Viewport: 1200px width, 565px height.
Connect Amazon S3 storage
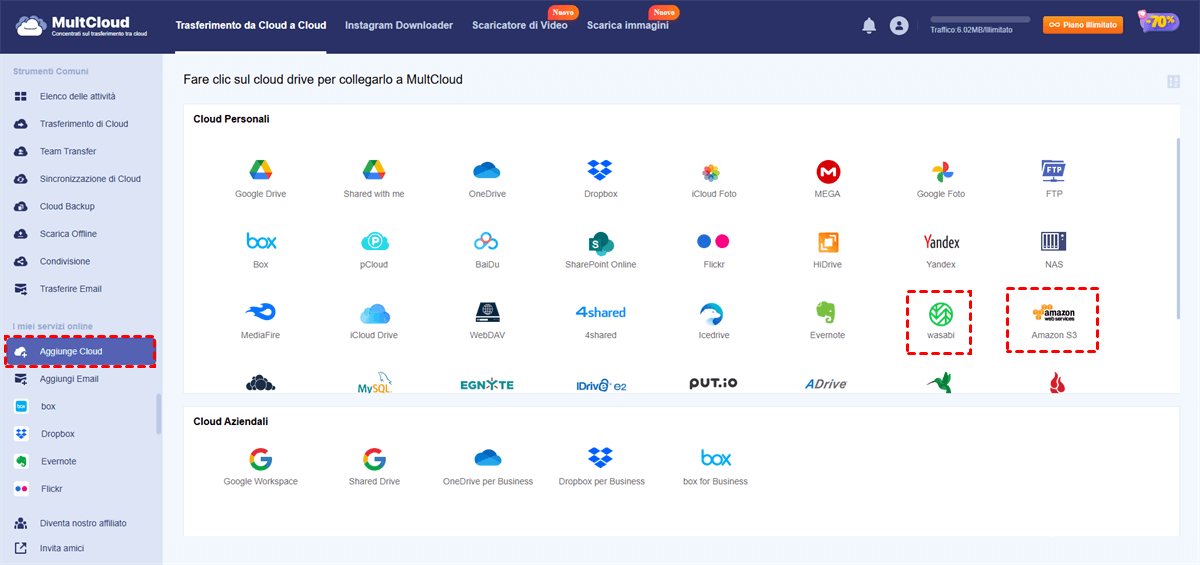point(1054,321)
